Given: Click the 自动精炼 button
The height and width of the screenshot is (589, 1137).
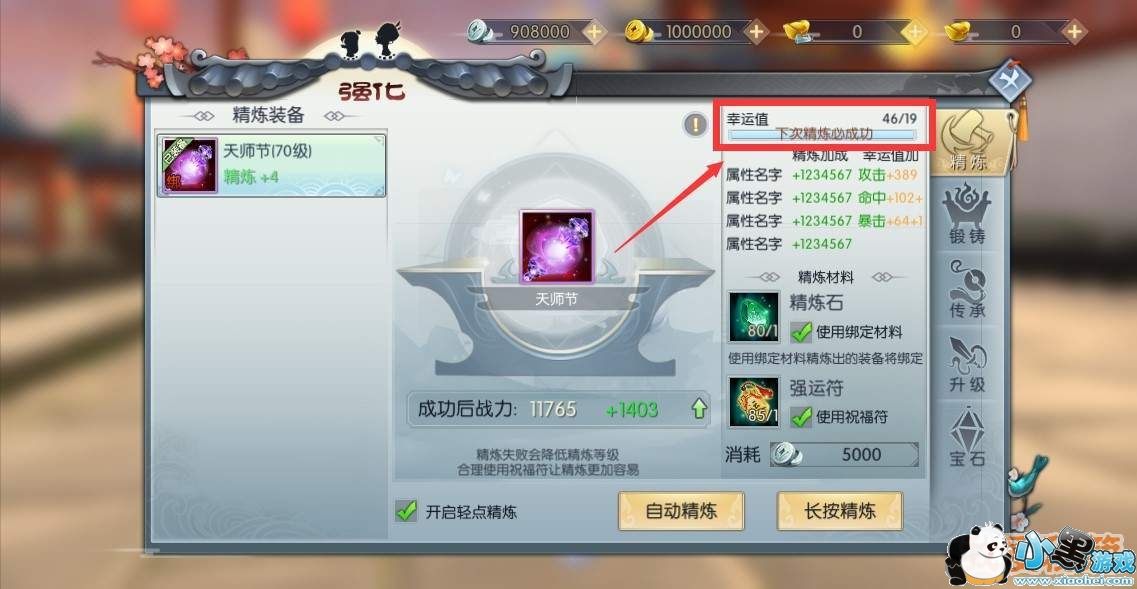Looking at the screenshot, I should point(681,511).
